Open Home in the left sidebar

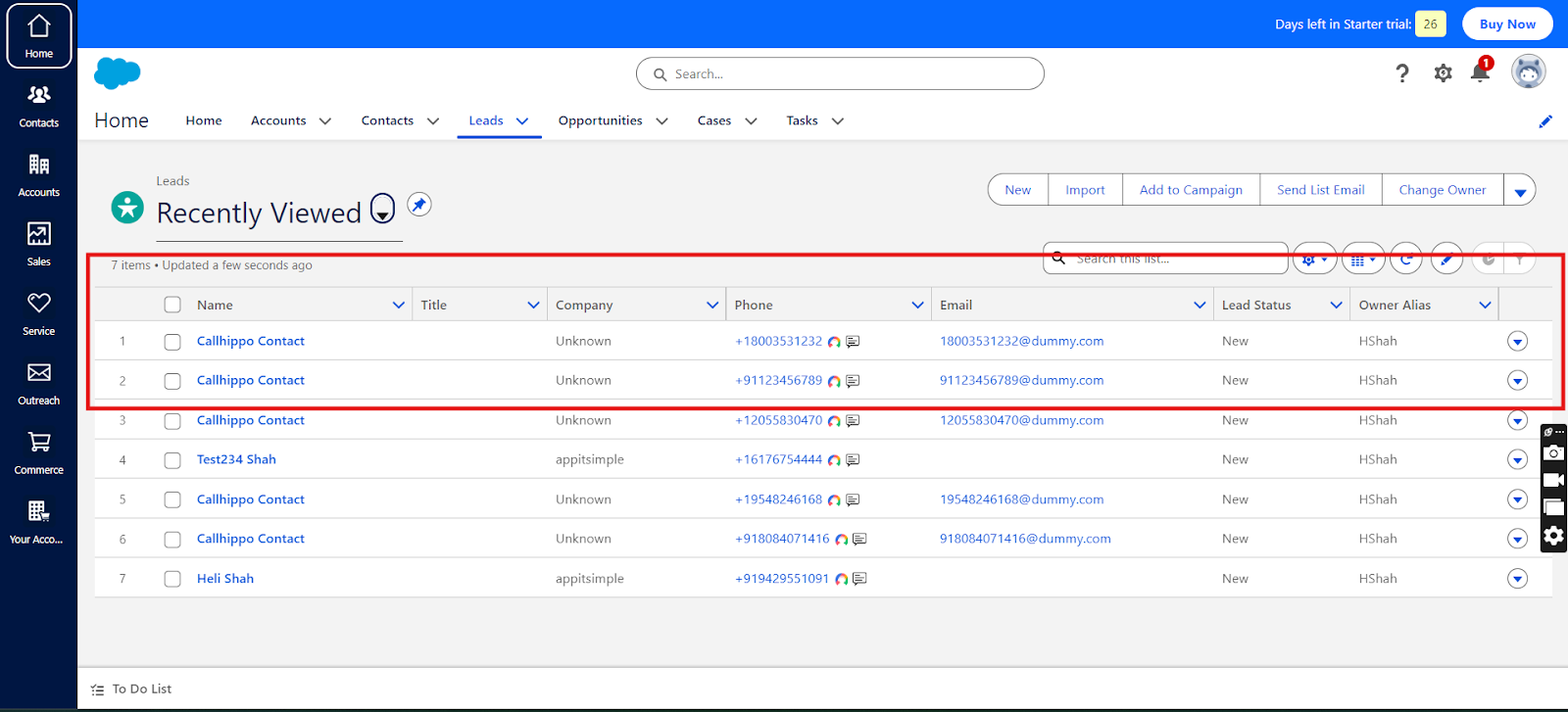[39, 36]
